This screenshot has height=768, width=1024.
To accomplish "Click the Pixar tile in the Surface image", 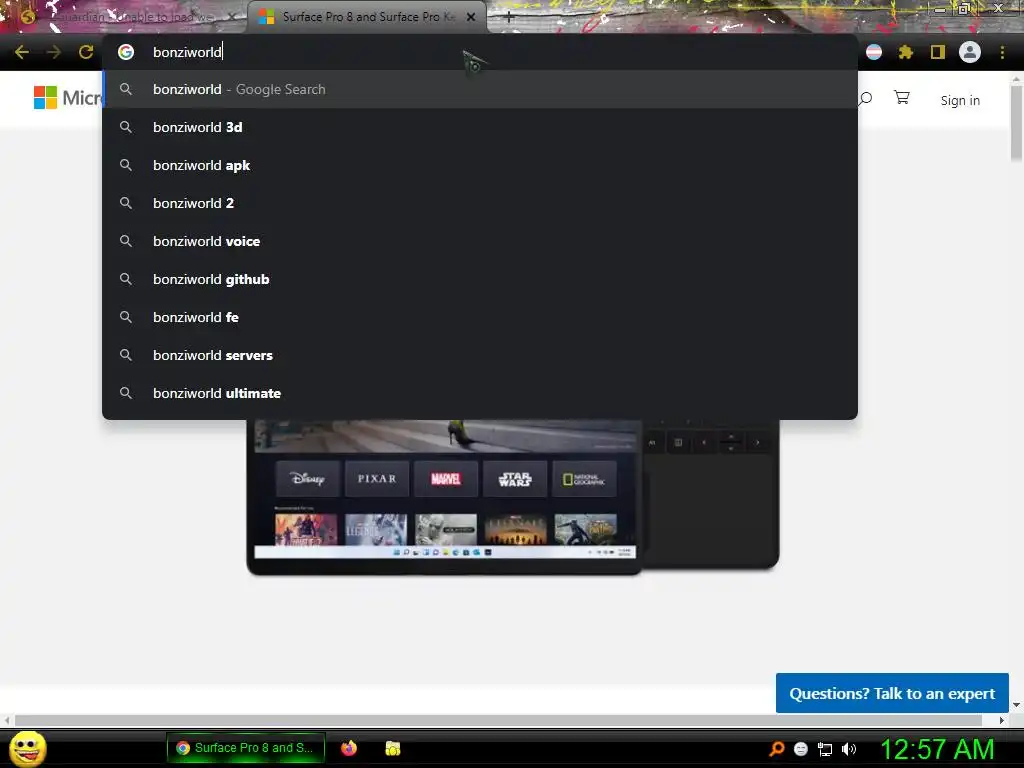I will pos(377,479).
